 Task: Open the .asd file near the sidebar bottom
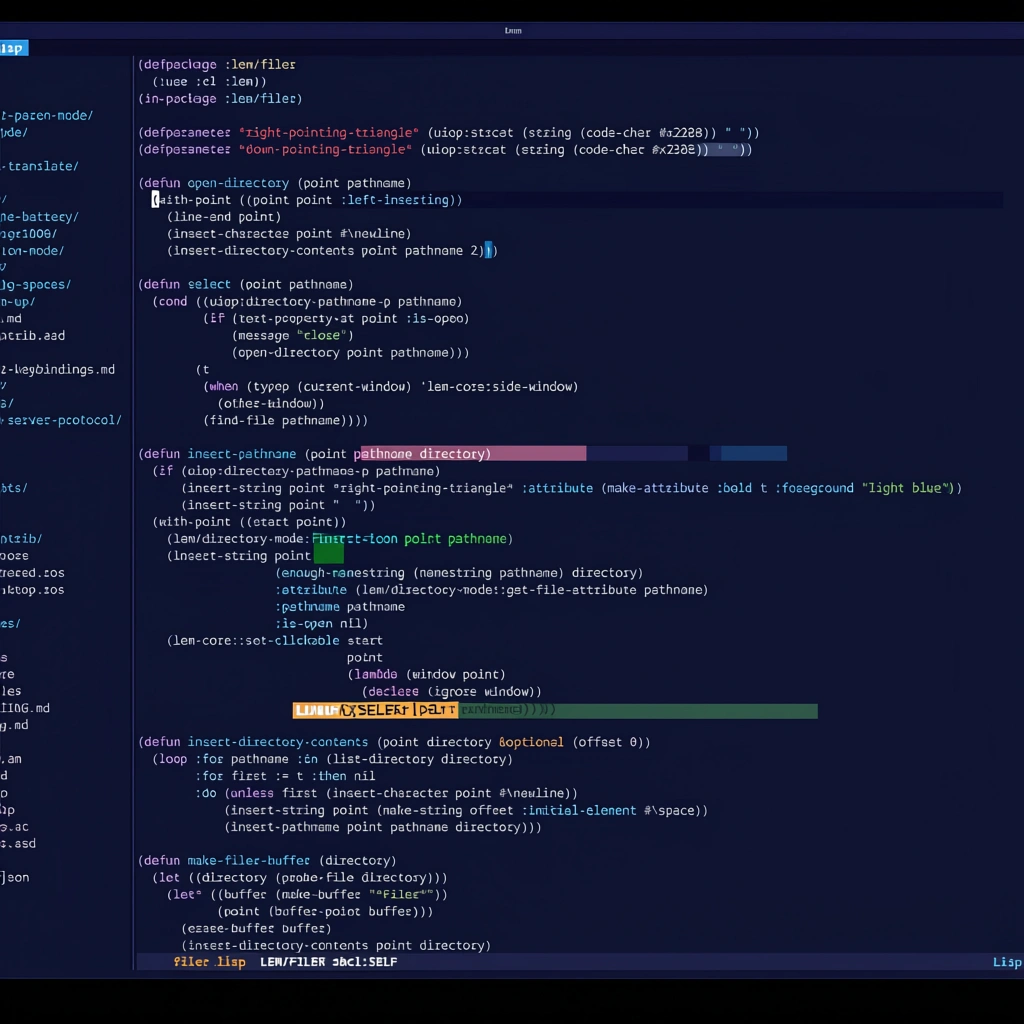click(18, 844)
